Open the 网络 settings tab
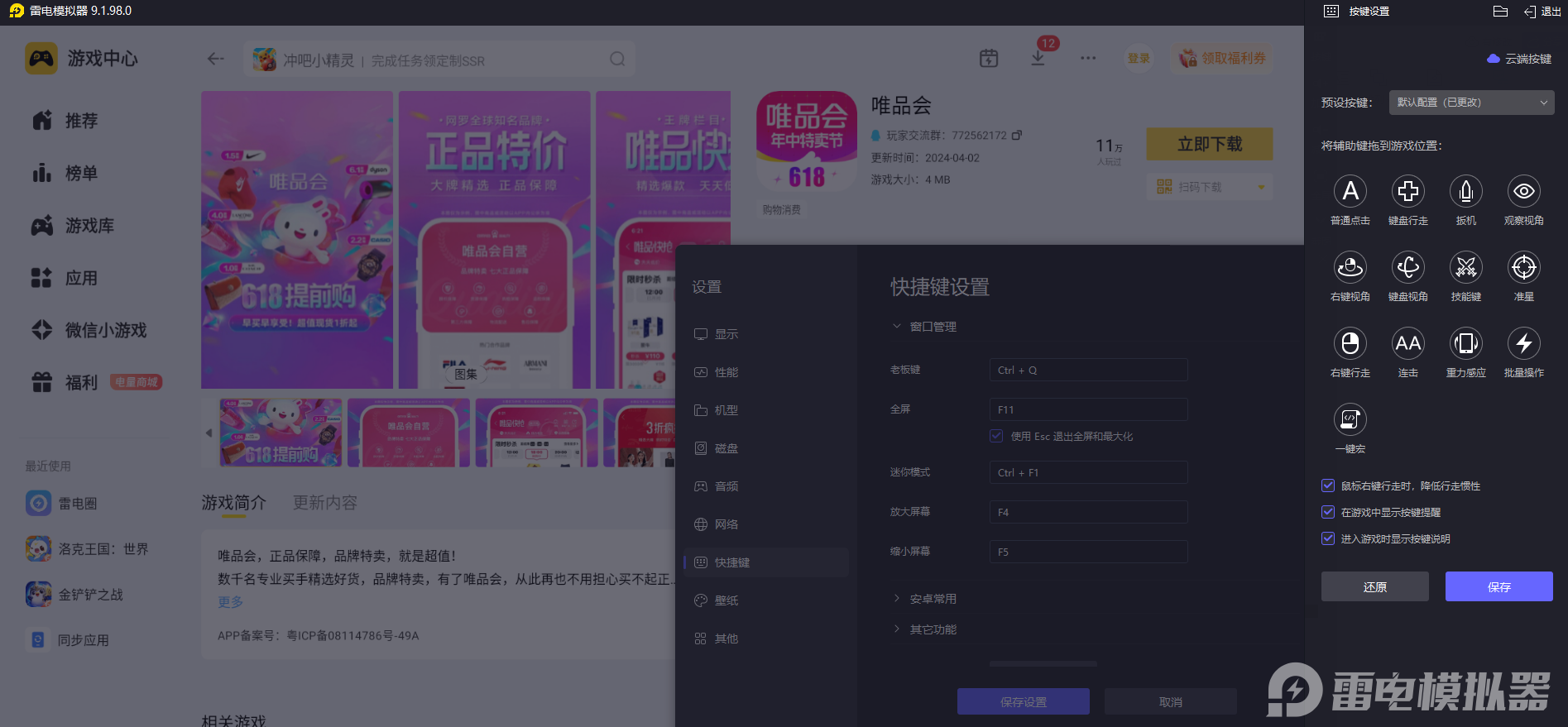 point(726,524)
